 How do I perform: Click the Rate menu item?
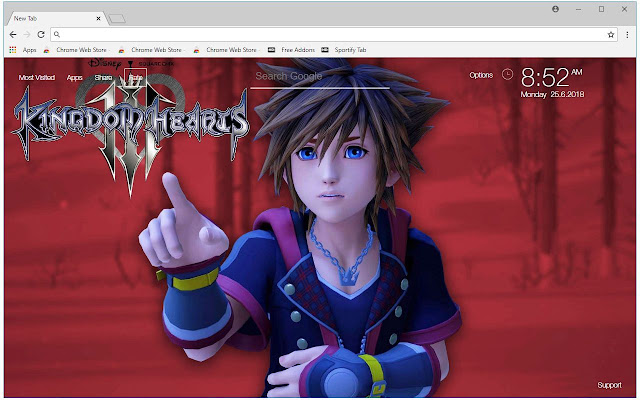tap(136, 78)
